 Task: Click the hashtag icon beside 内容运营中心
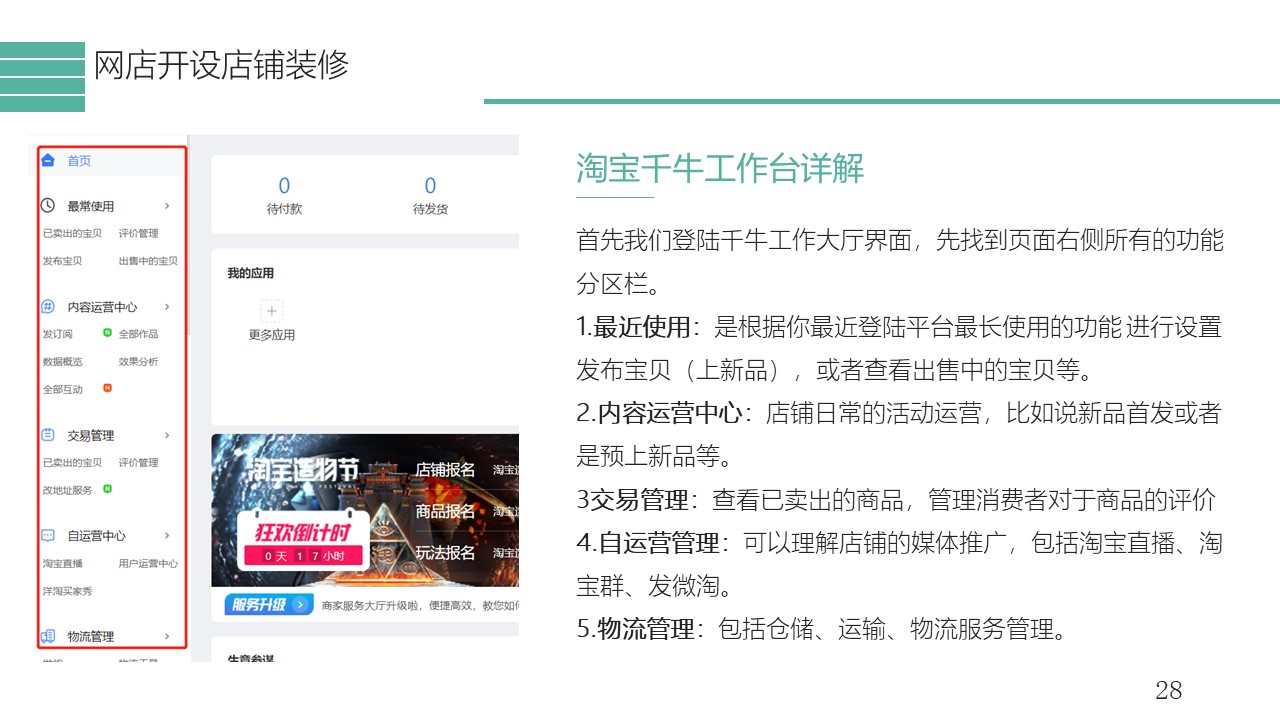click(x=47, y=306)
